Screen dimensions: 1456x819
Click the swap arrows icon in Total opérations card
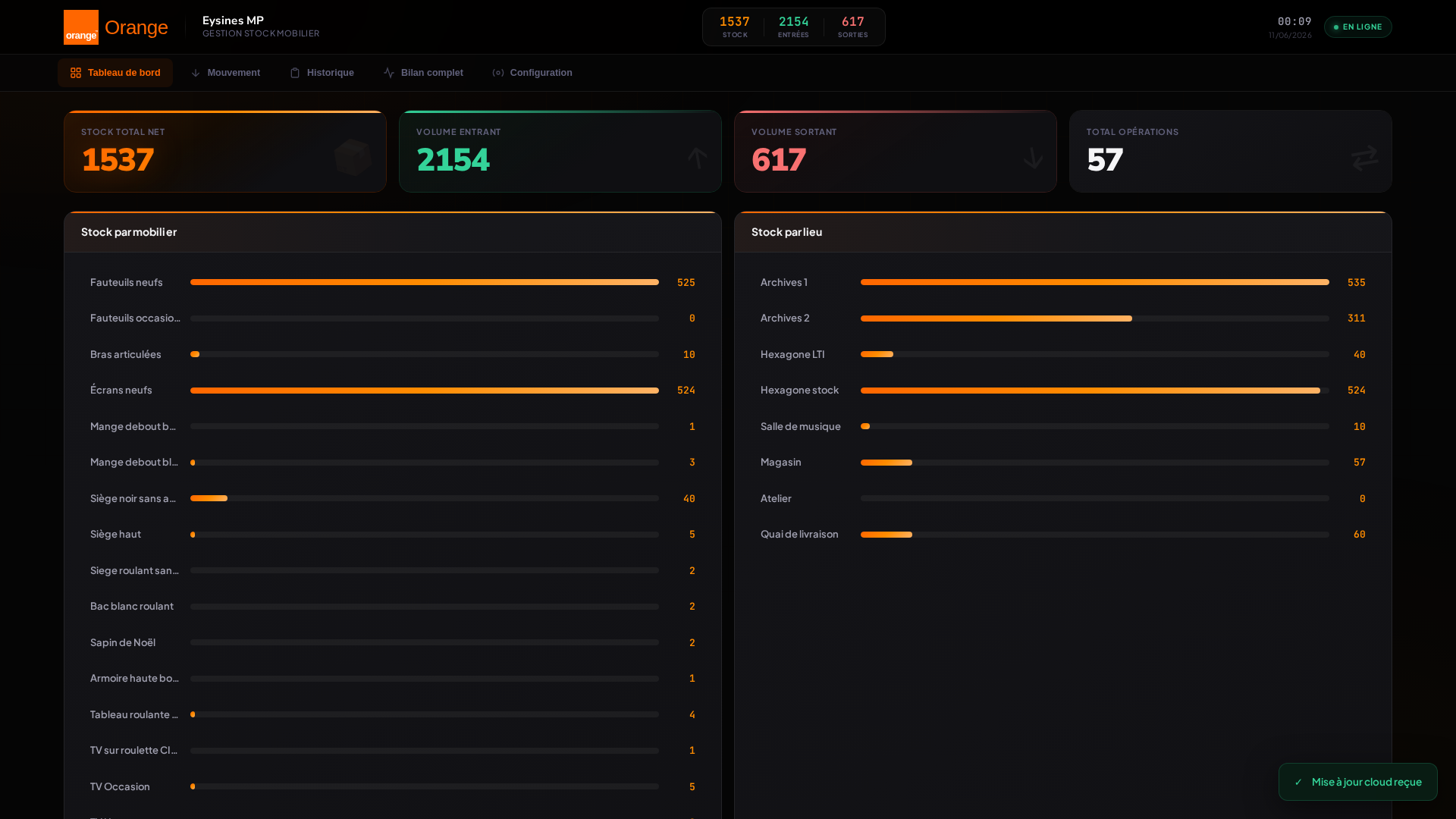click(x=1365, y=158)
